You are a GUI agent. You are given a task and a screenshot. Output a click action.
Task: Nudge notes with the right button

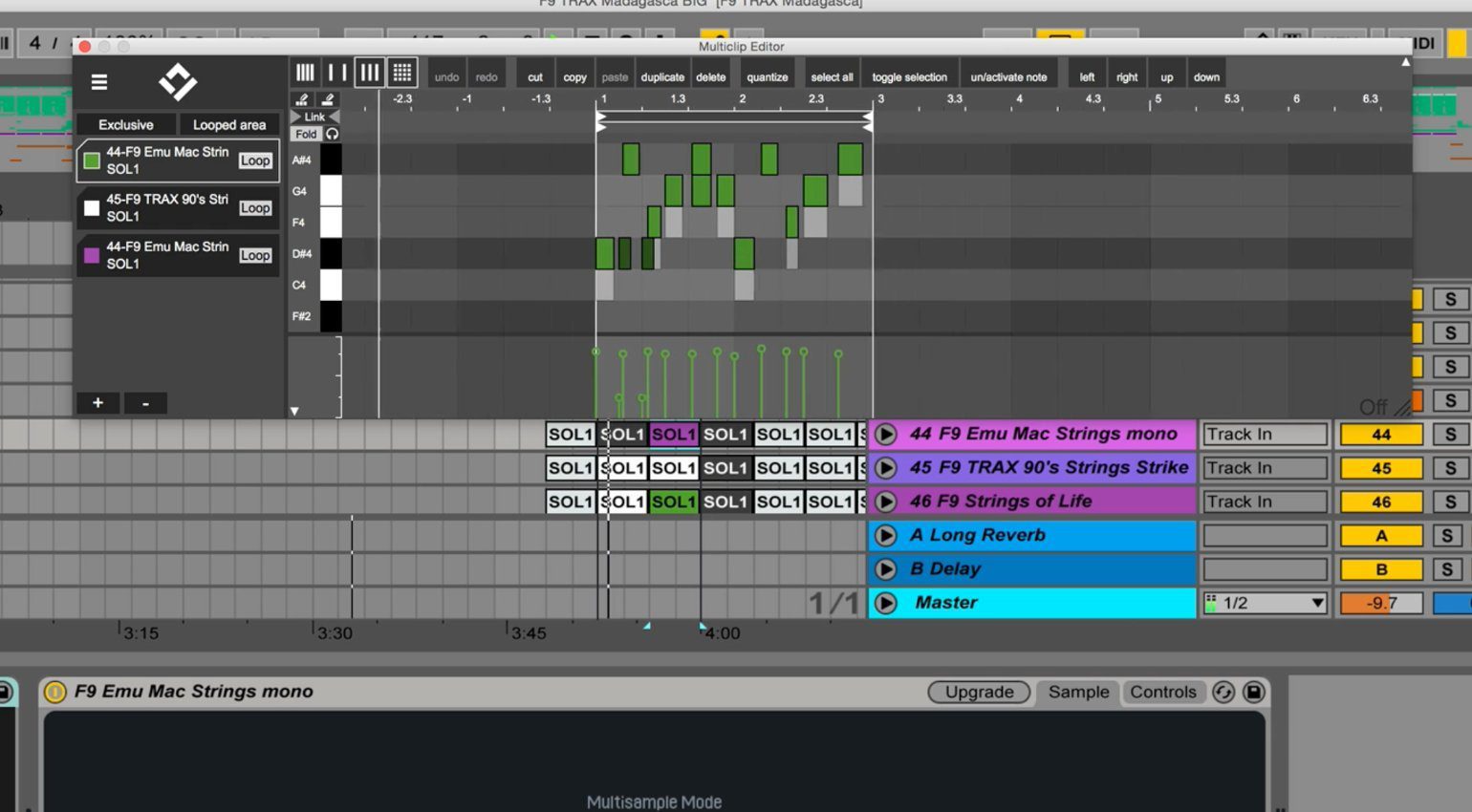1127,77
